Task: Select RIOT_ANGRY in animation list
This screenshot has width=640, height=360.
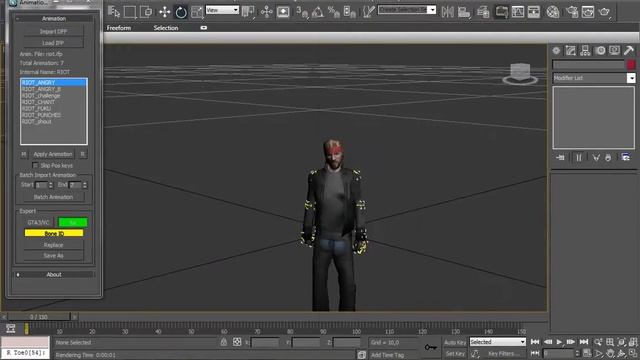Action: tap(54, 82)
